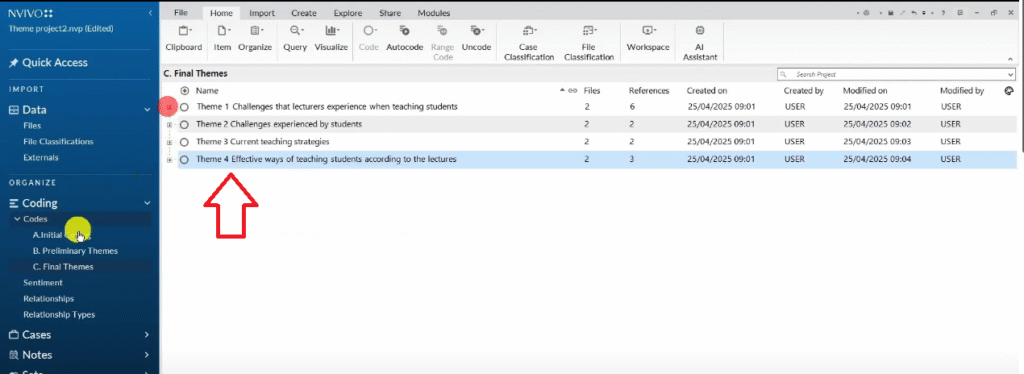
Task: Click the undo arrow in title bar
Action: tap(914, 13)
